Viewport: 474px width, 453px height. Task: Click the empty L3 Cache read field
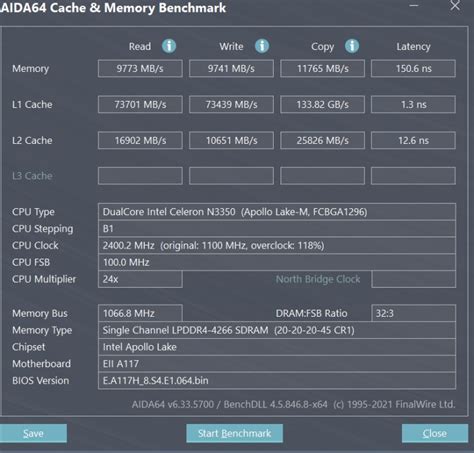[x=140, y=176]
